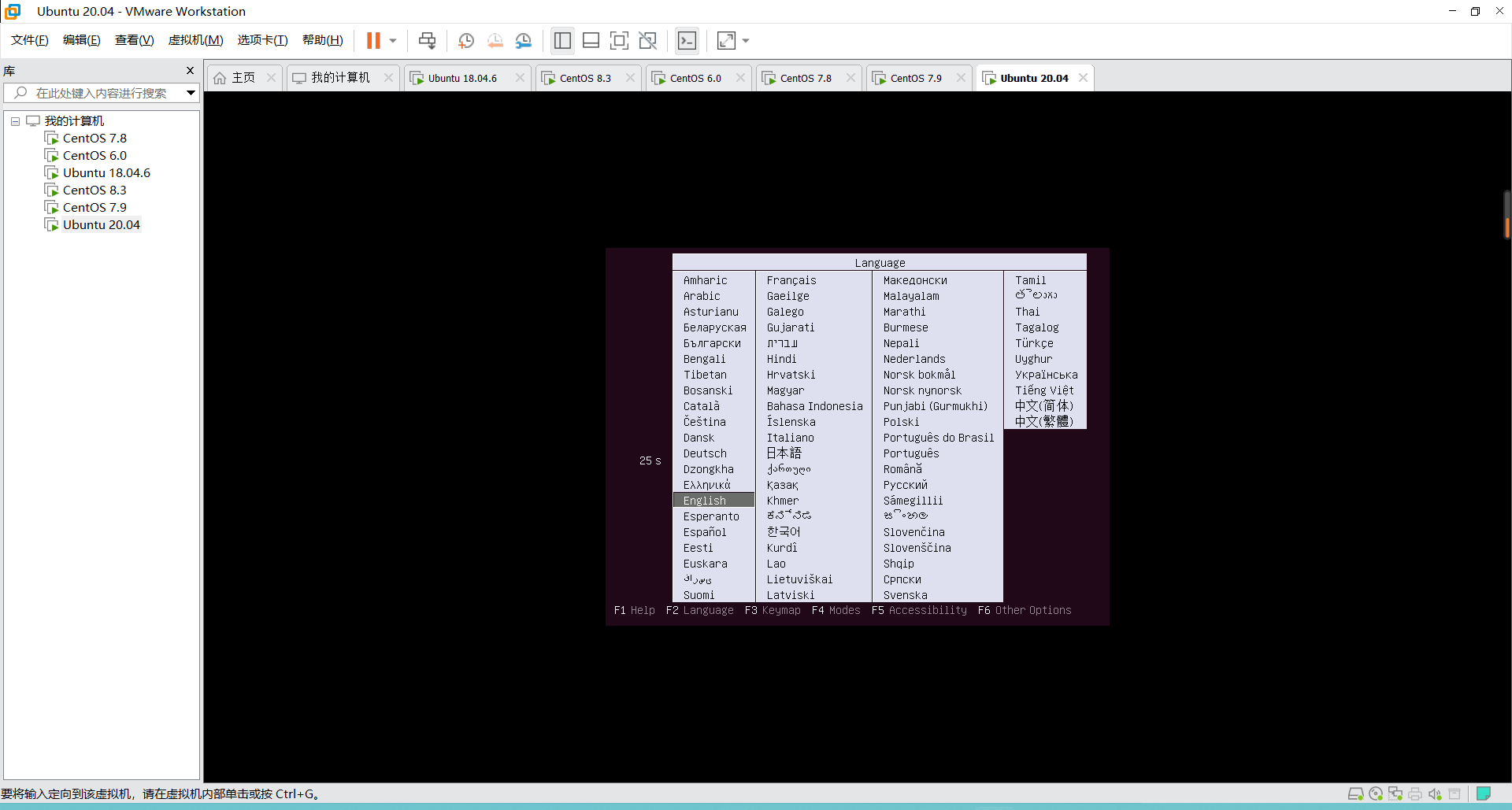
Task: Revert the VM to its previous snapshot
Action: click(x=495, y=40)
